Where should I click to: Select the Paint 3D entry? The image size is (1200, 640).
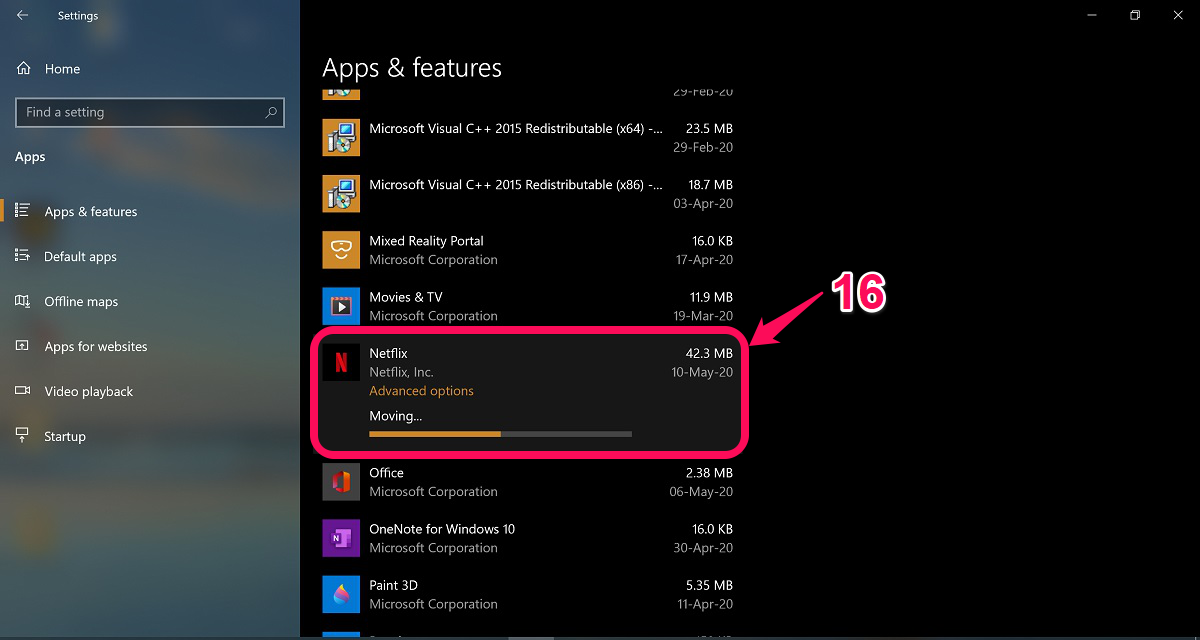(528, 594)
